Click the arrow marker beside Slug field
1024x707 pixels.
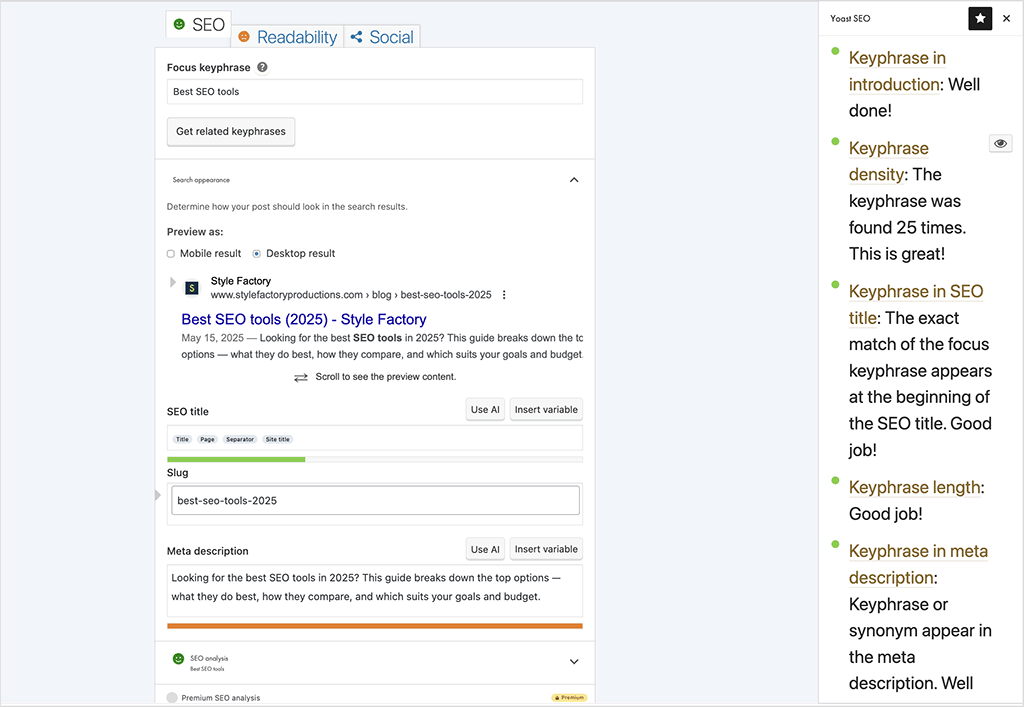click(x=157, y=495)
